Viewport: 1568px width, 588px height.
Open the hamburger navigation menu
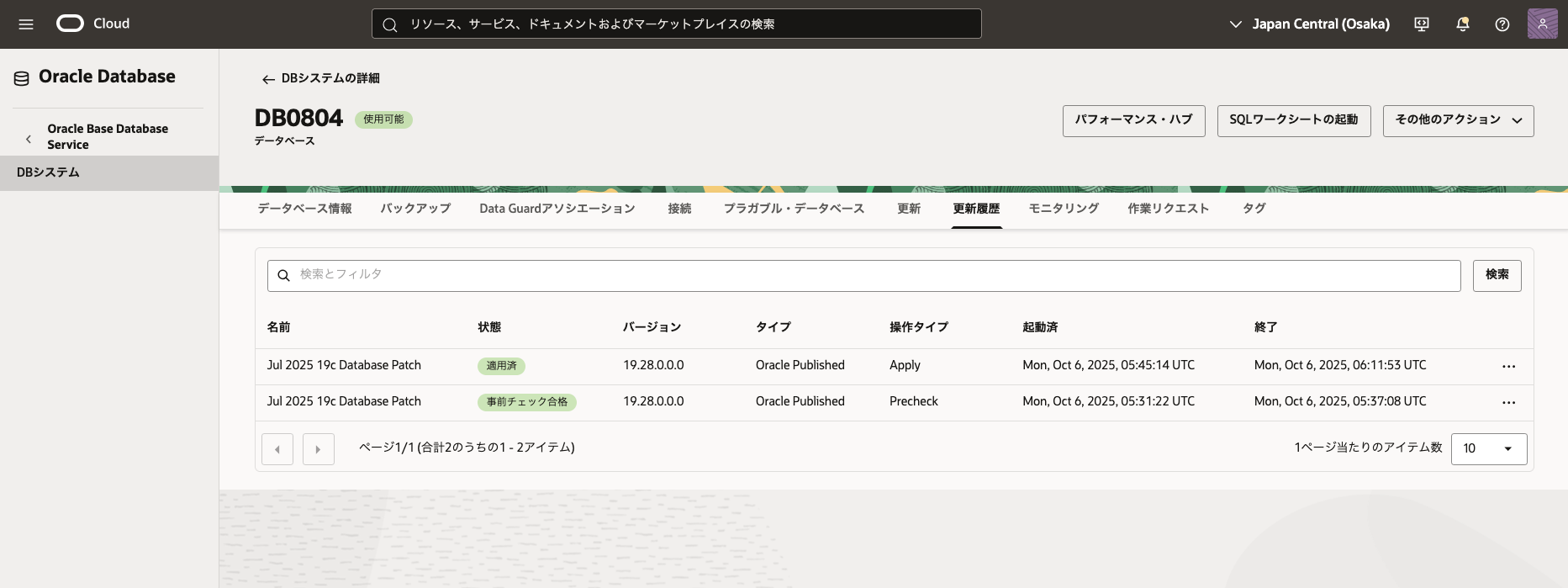(x=26, y=24)
